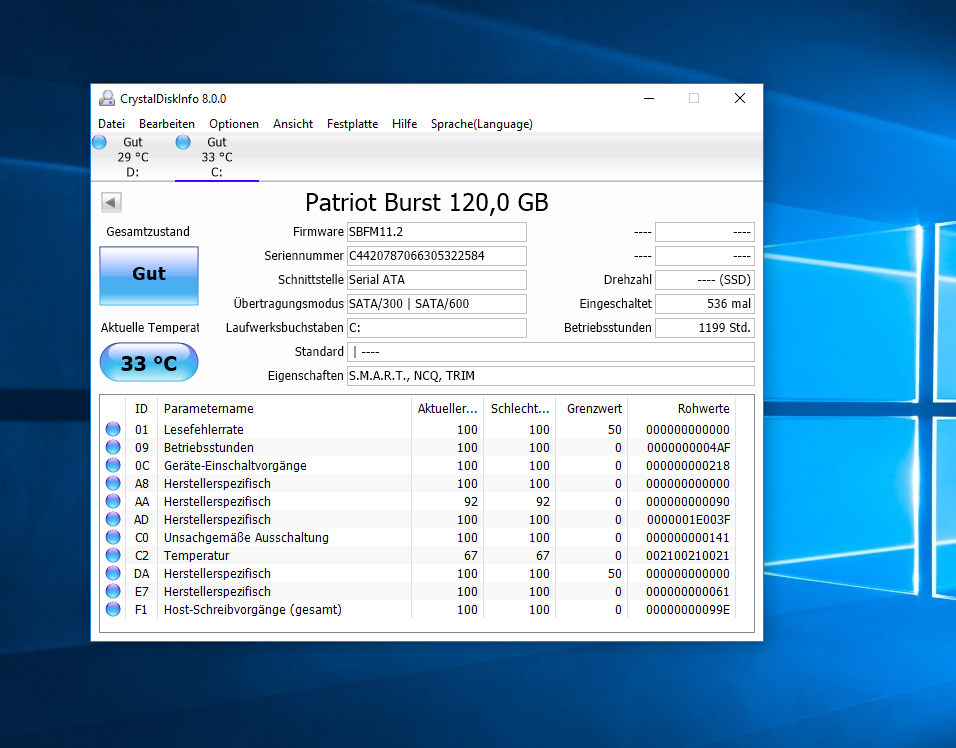Open the Sprache(Language) menu

point(481,124)
